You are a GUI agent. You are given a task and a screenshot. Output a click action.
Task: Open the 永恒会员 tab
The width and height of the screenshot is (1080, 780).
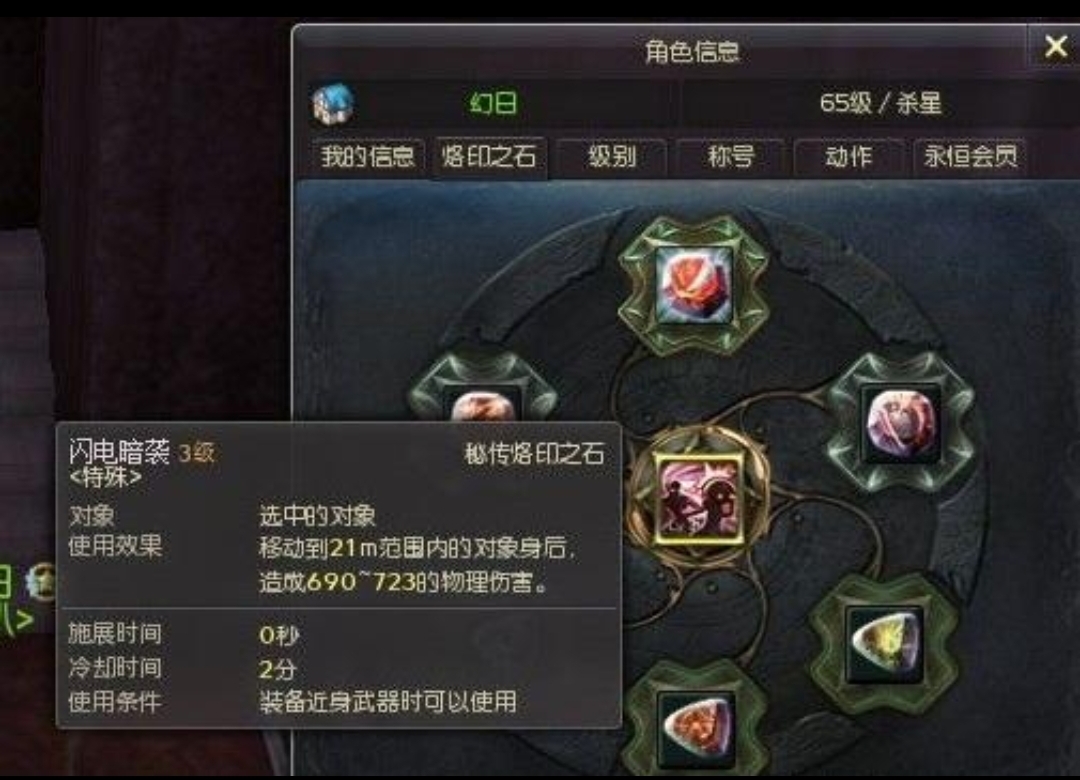970,157
